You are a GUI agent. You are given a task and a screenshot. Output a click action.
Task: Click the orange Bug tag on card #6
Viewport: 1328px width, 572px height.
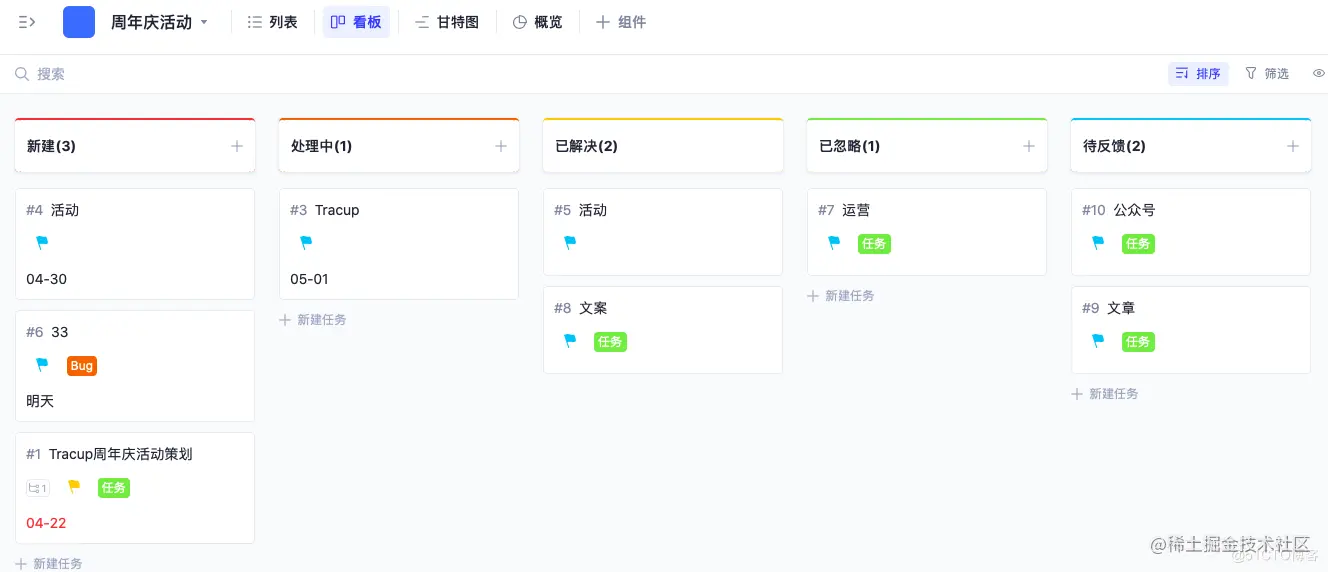pos(82,366)
